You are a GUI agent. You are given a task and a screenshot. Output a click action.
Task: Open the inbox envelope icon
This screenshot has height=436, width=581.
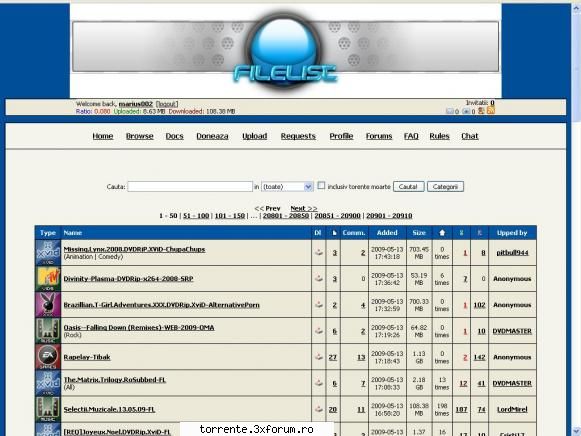(449, 111)
